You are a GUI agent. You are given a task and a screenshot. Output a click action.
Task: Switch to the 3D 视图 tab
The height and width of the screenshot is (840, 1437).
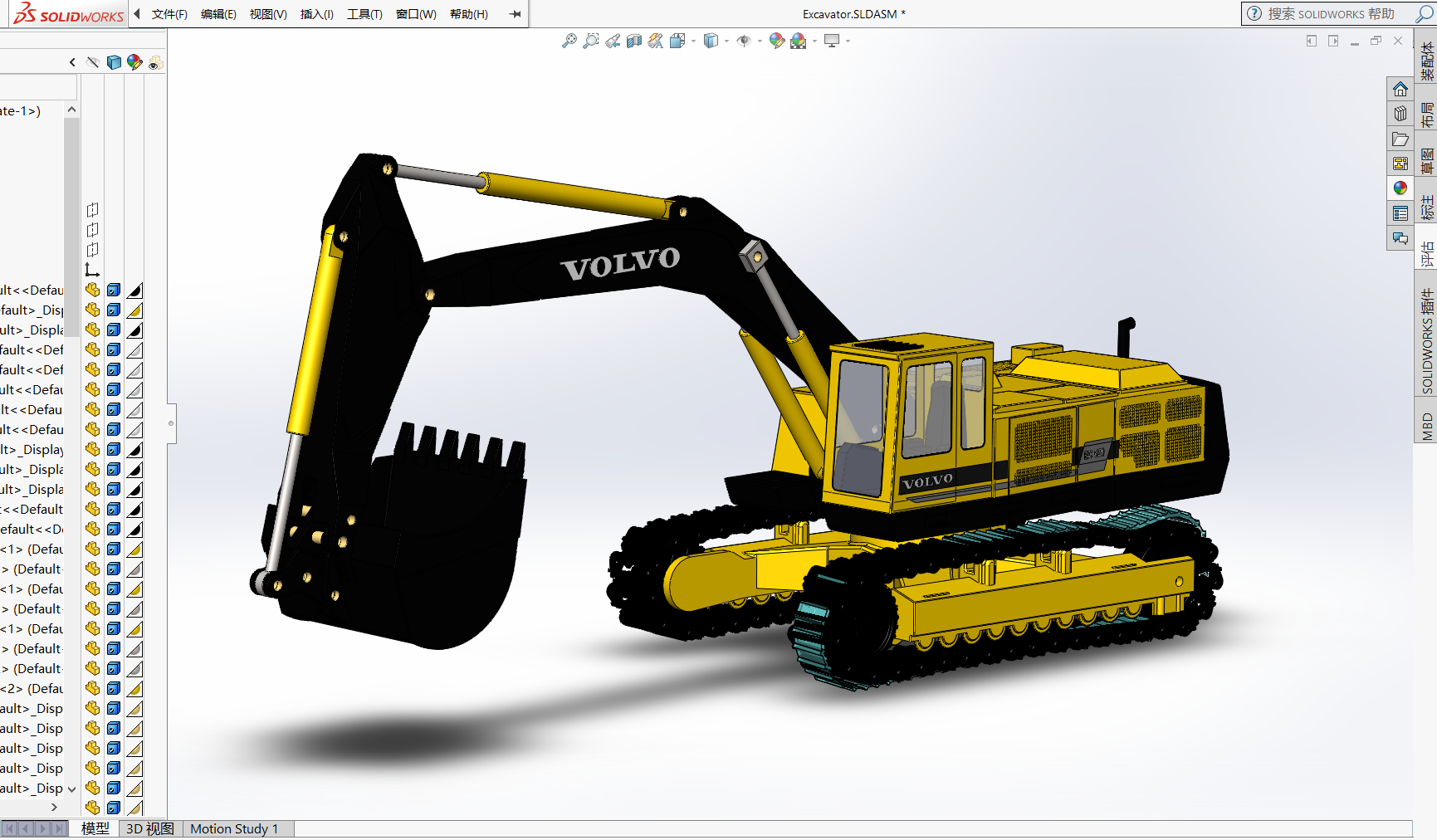(x=149, y=828)
